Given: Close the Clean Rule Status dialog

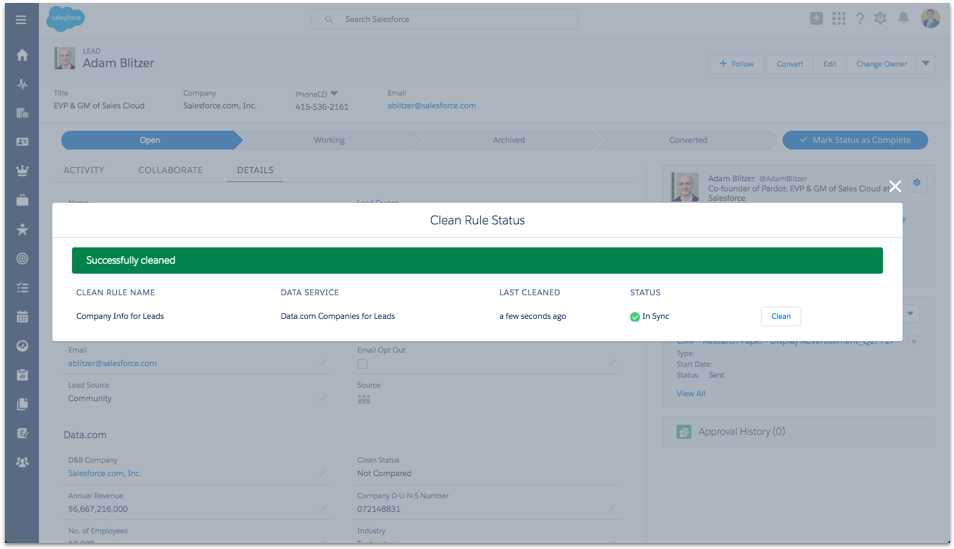Looking at the screenshot, I should click(895, 186).
